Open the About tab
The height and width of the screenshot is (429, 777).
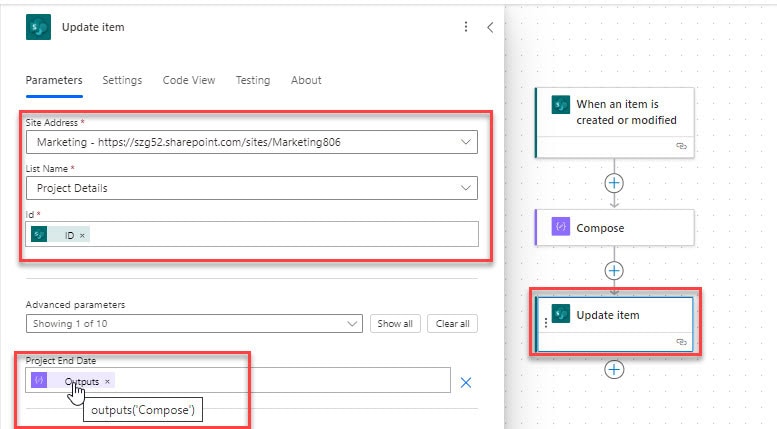coord(306,80)
